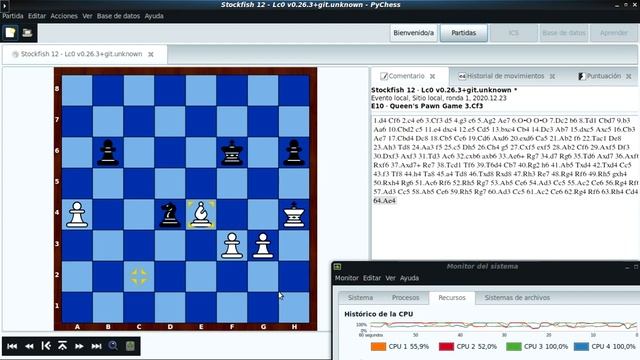Click the ICS button
Viewport: 640px width, 360px height.
coord(513,33)
